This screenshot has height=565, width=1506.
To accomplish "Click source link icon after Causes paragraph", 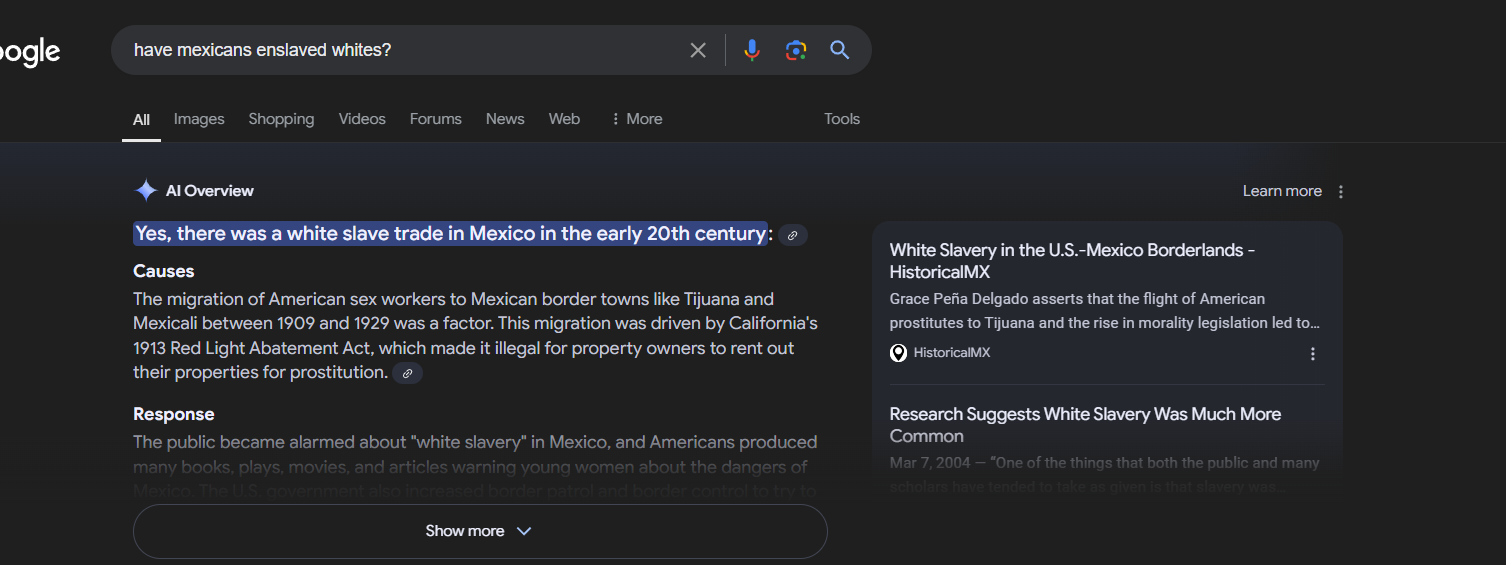I will point(407,374).
